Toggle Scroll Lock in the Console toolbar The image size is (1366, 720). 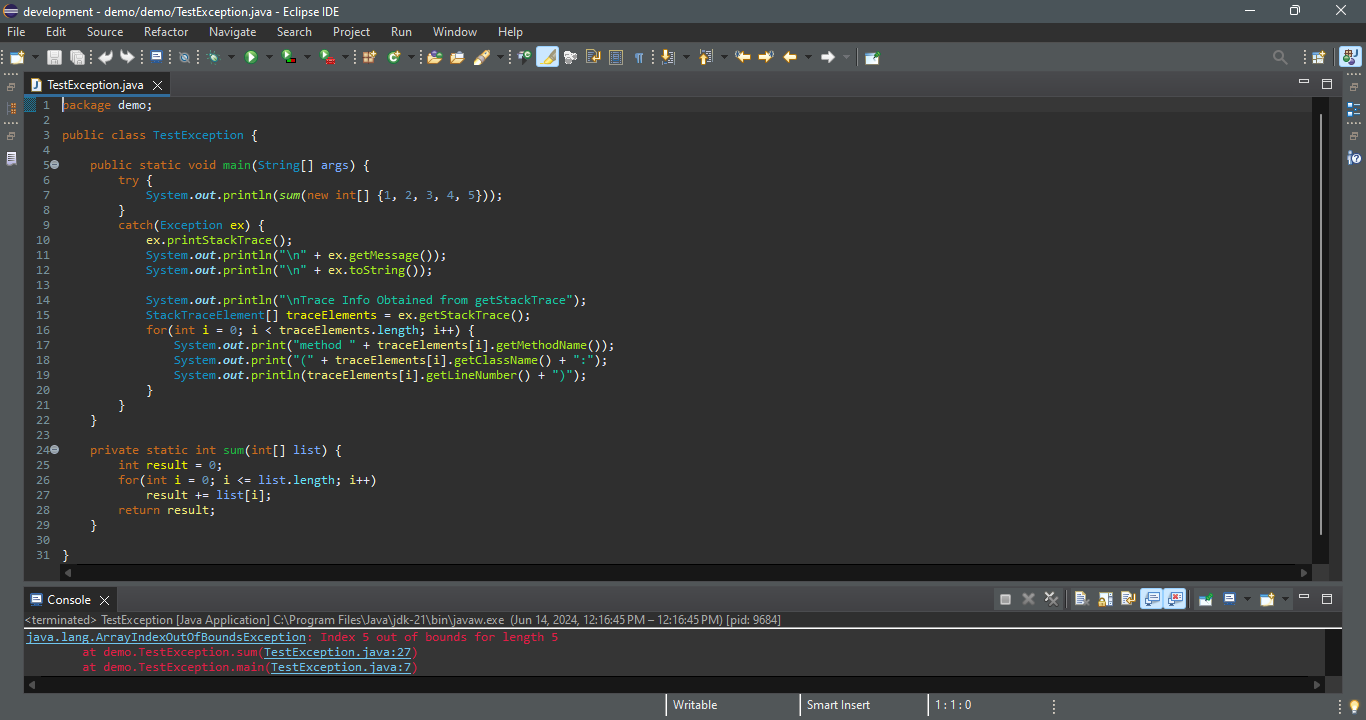click(1105, 599)
